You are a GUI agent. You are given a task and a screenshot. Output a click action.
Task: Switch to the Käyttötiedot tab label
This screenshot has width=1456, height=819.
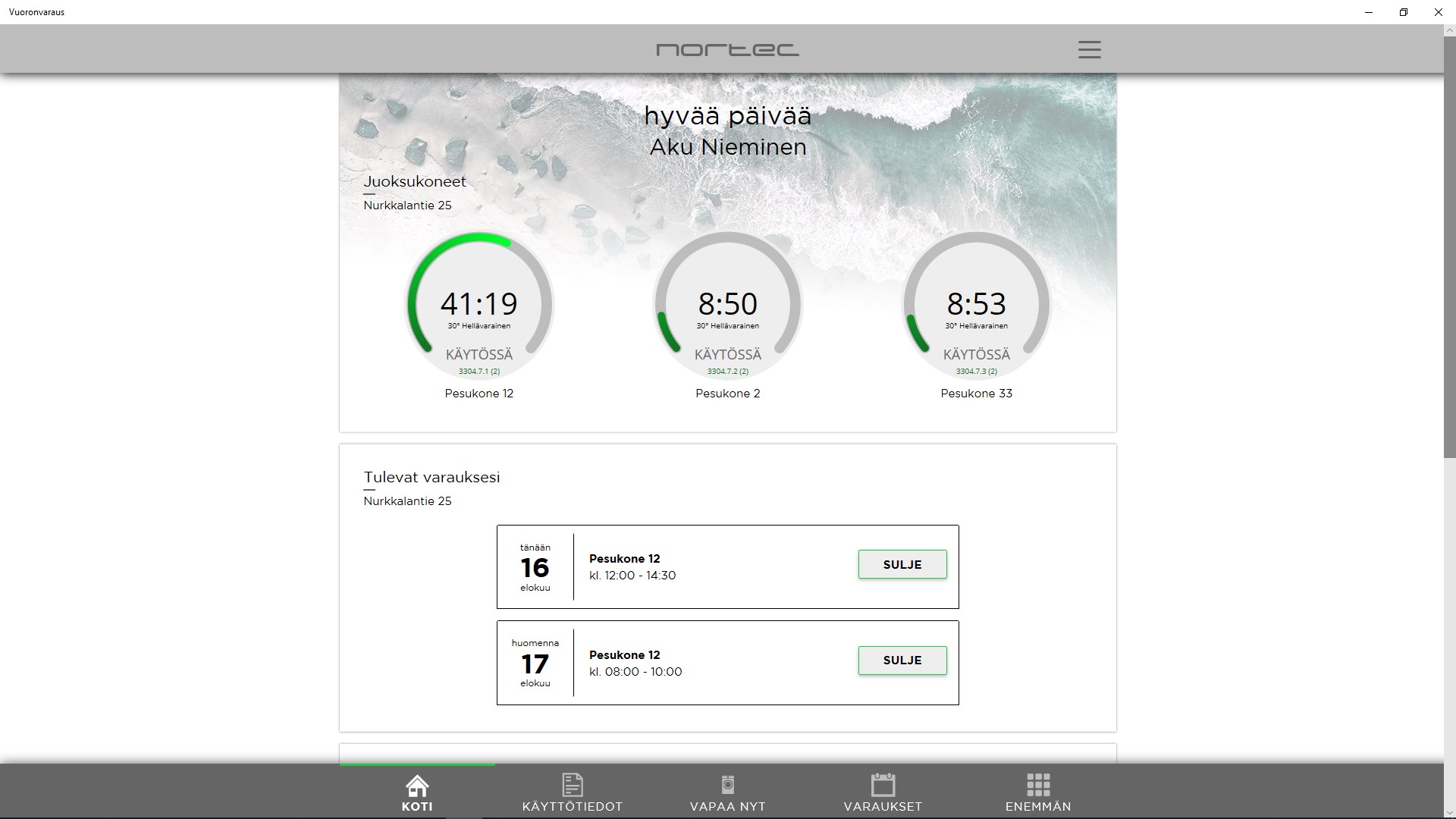(572, 807)
